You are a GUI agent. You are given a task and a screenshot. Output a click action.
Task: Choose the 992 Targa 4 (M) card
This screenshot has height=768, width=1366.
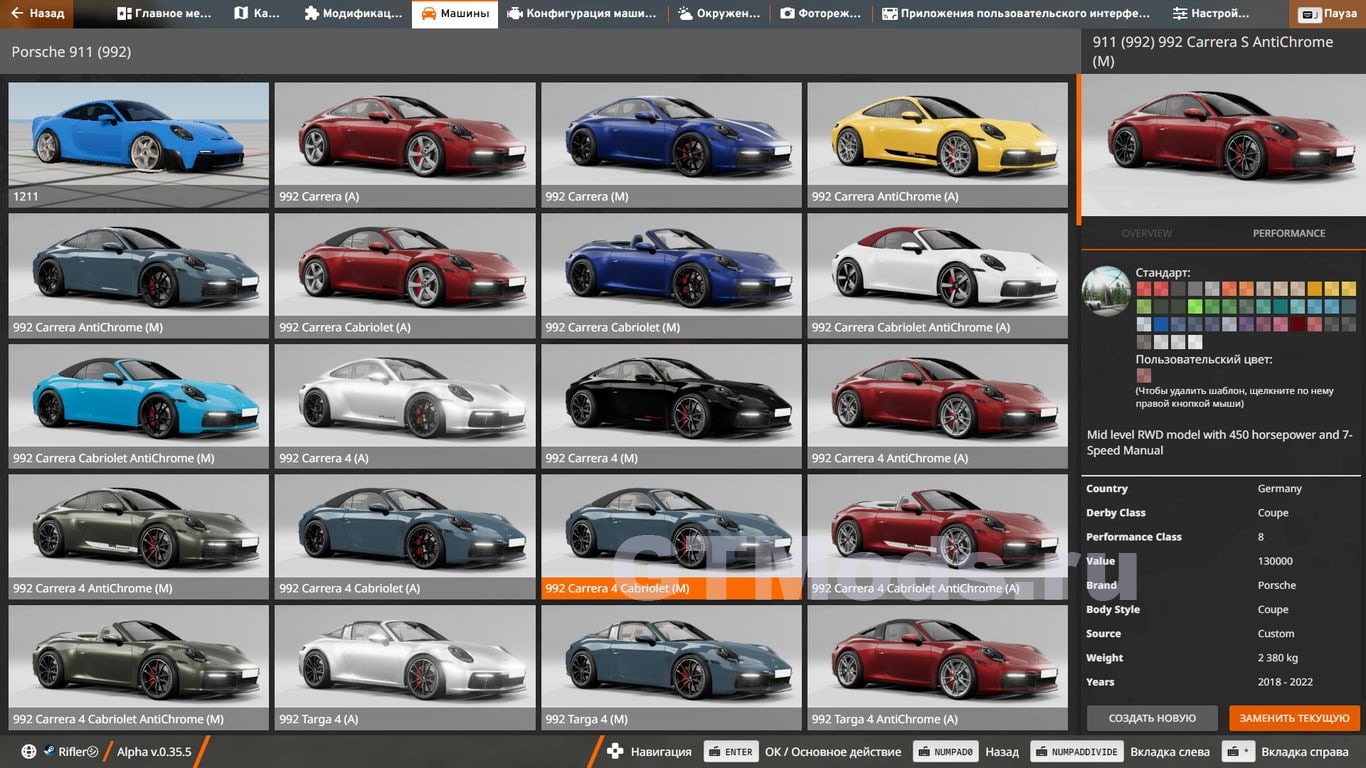pyautogui.click(x=671, y=667)
